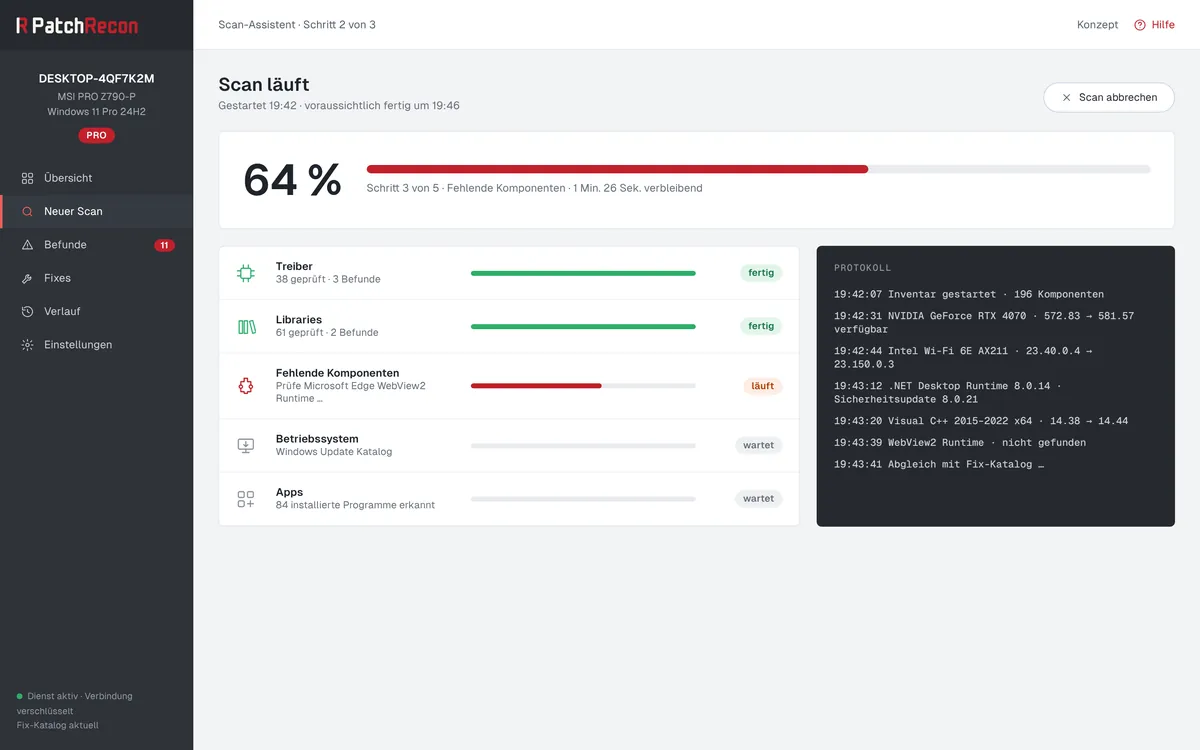This screenshot has height=750, width=1200.
Task: Open Einstellungen in the sidebar
Action: (96, 345)
